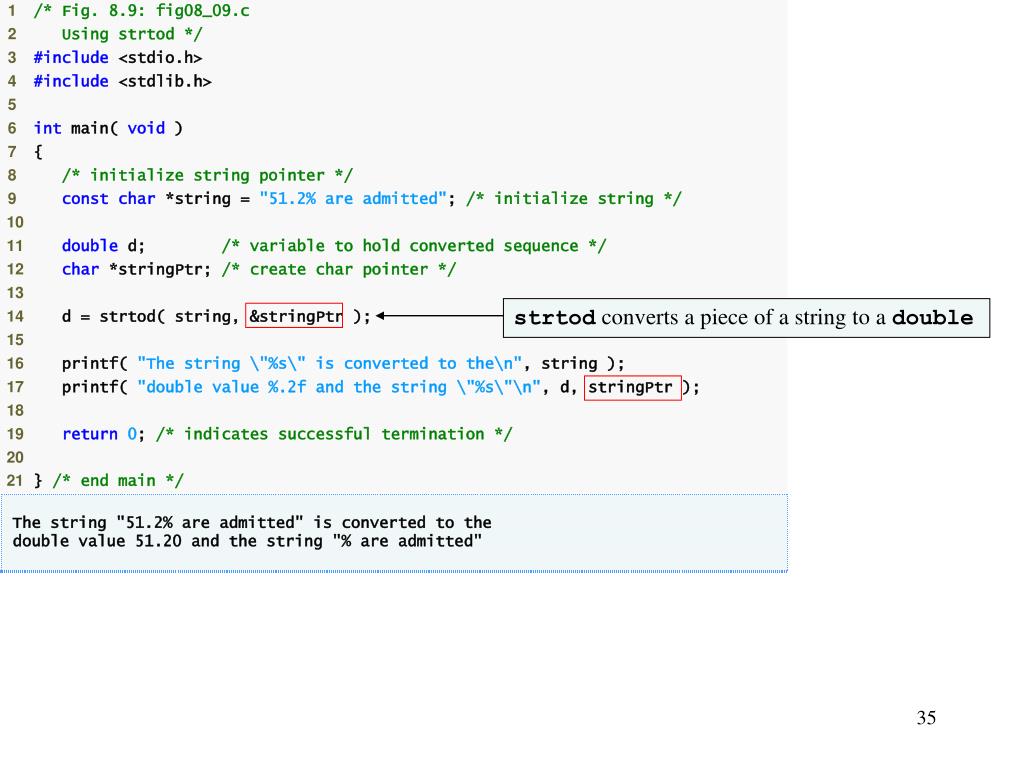Click the comment "indicates successful termination"

point(334,434)
